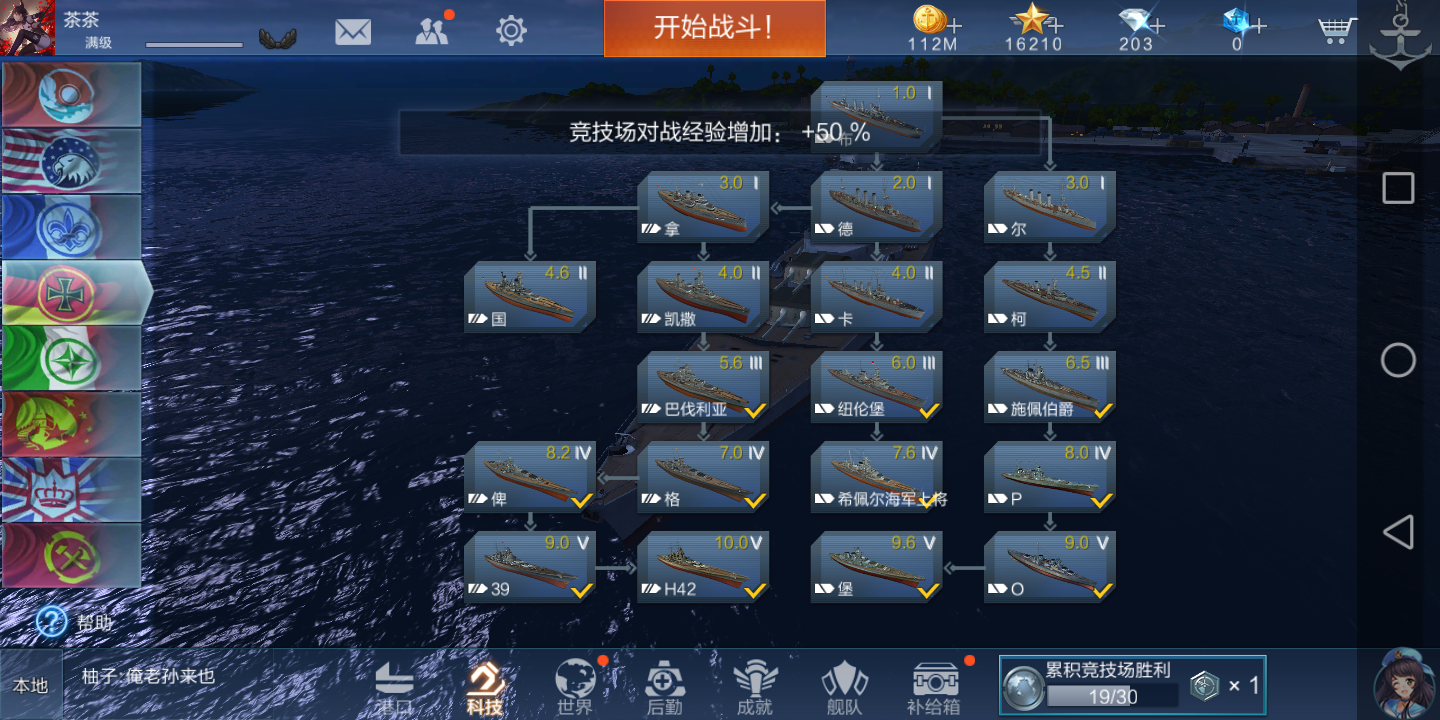Select the 巴伐利亚 ship card
Image resolution: width=1440 pixels, height=720 pixels.
tap(703, 387)
